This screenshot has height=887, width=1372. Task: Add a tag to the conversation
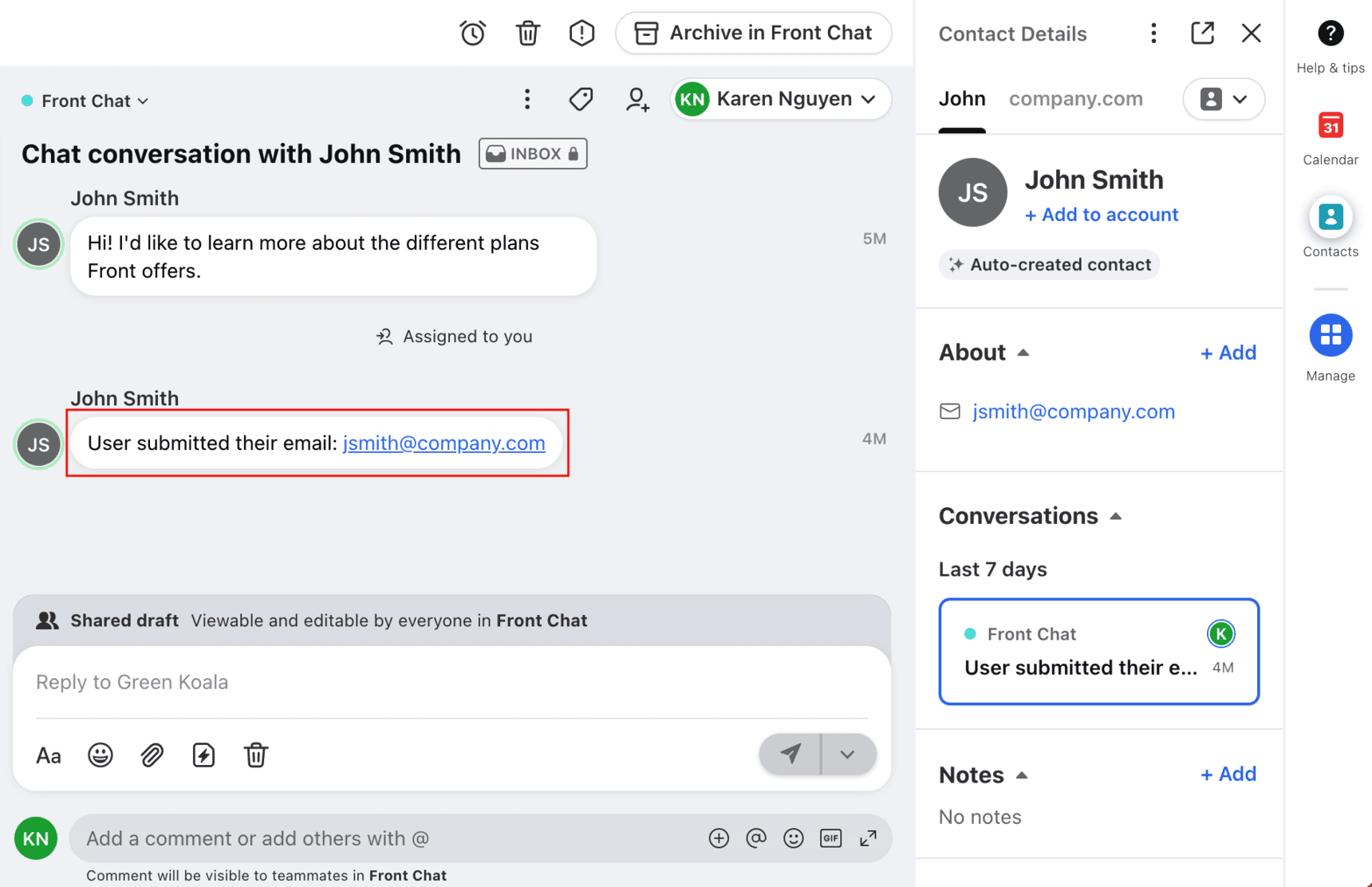point(581,99)
